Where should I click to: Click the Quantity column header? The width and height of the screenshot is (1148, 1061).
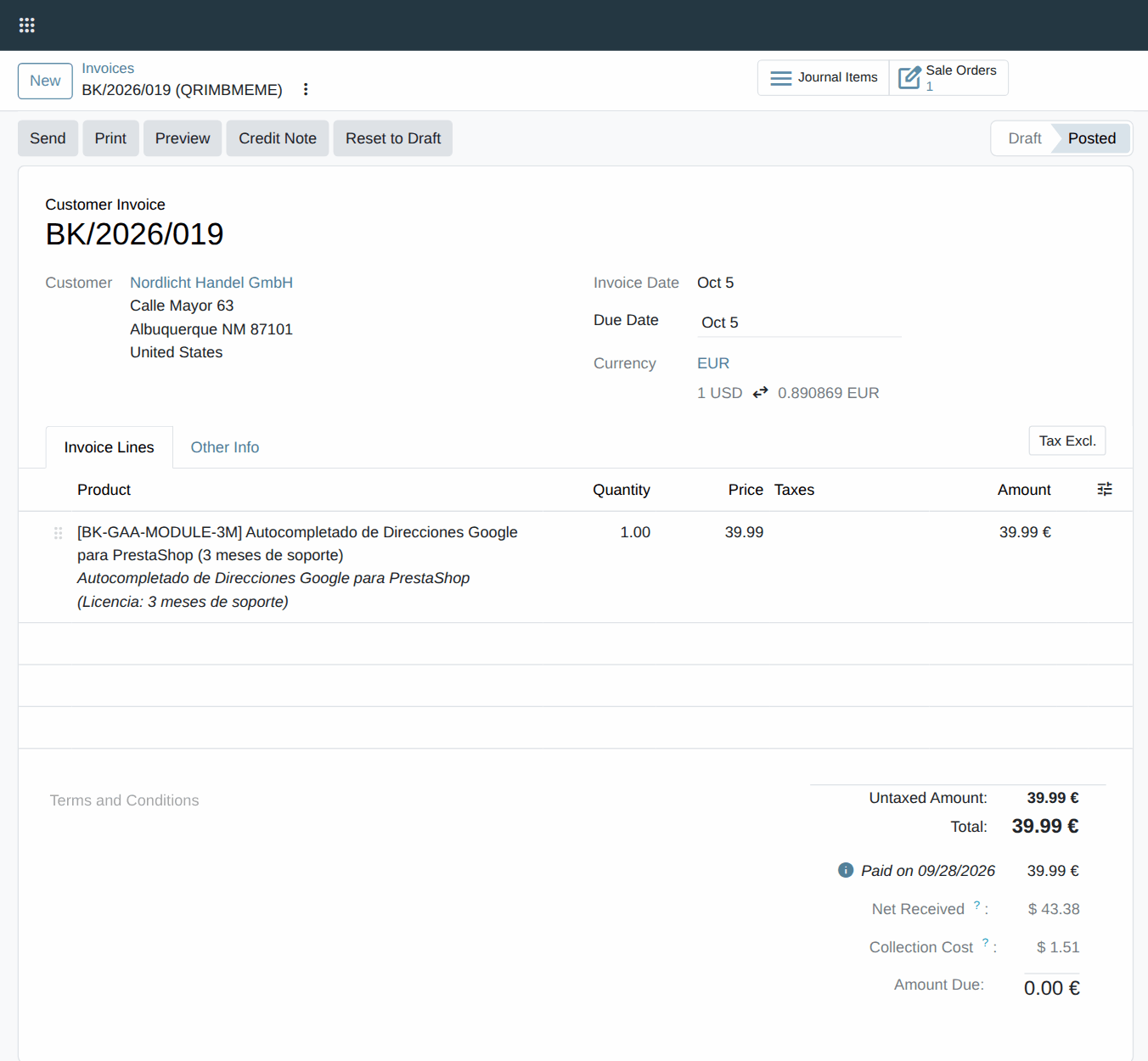622,490
